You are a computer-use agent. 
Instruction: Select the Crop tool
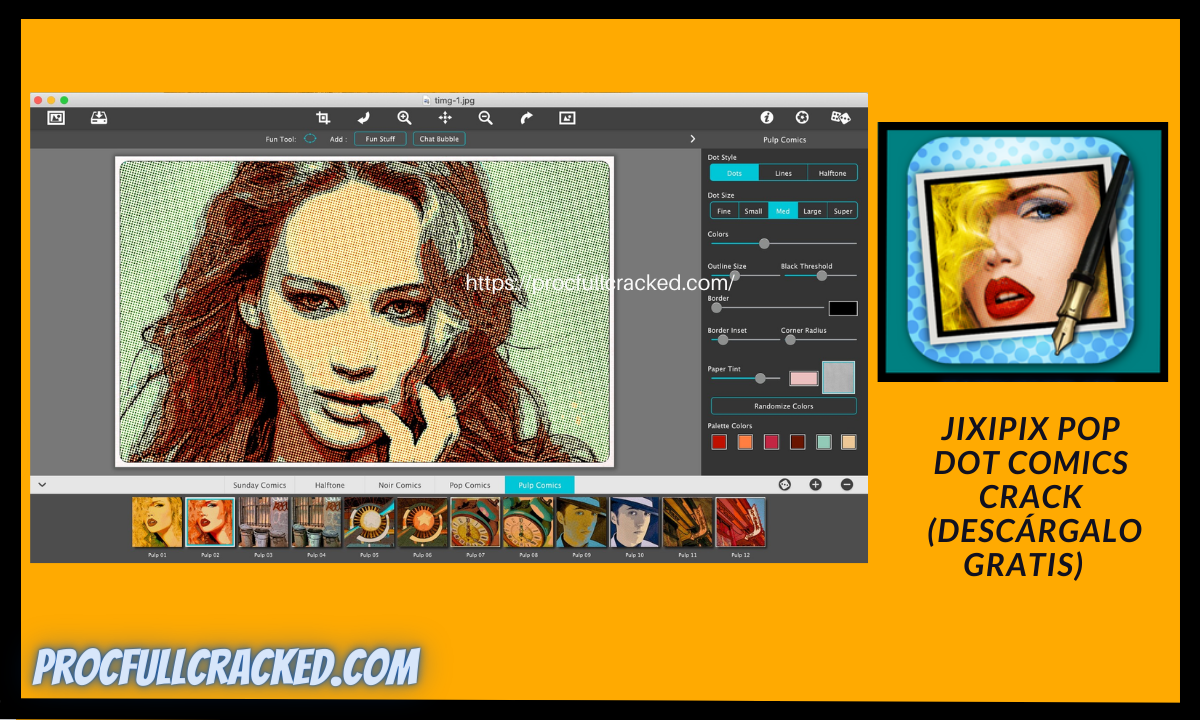[x=323, y=118]
